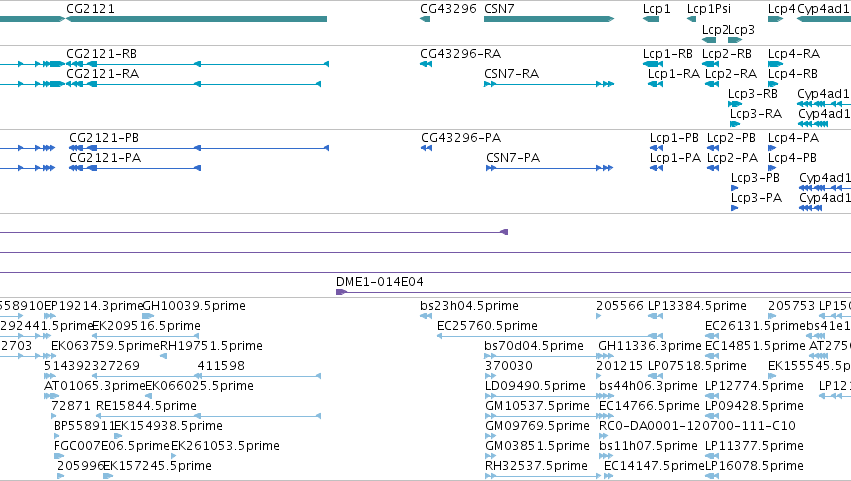Select the CSN7-RA transcript label
This screenshot has width=851, height=481.
pos(511,74)
